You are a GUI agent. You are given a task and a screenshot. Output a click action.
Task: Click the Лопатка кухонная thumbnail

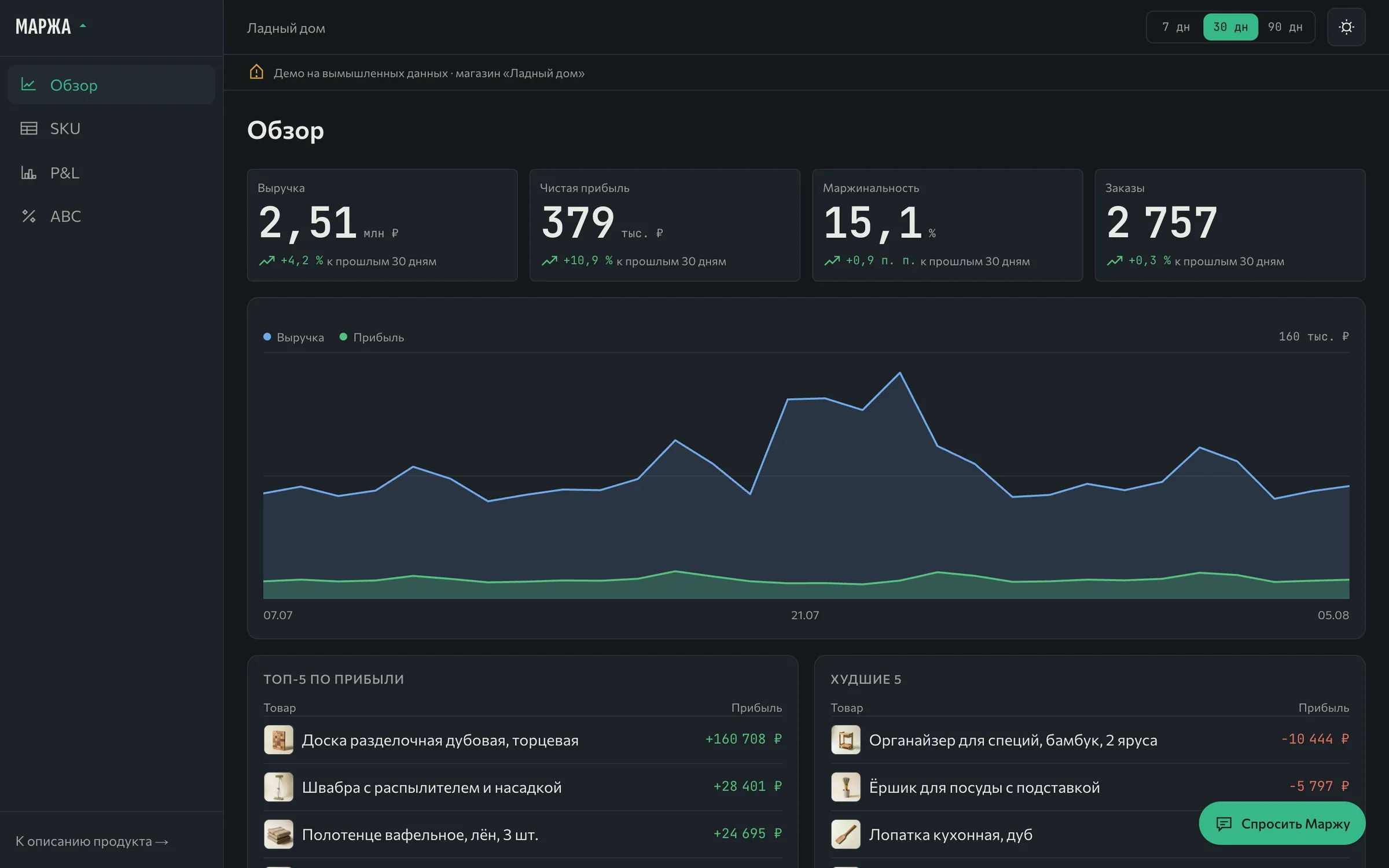pyautogui.click(x=846, y=834)
